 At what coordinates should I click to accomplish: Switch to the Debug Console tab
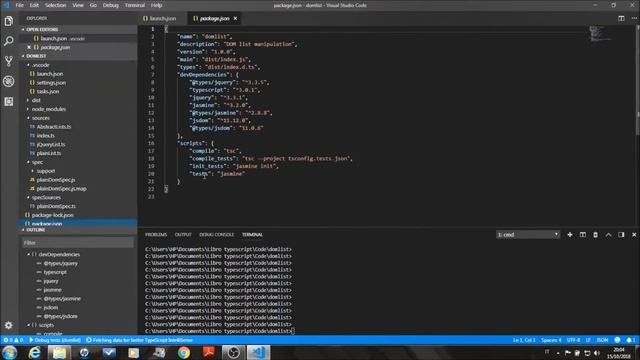pos(216,235)
